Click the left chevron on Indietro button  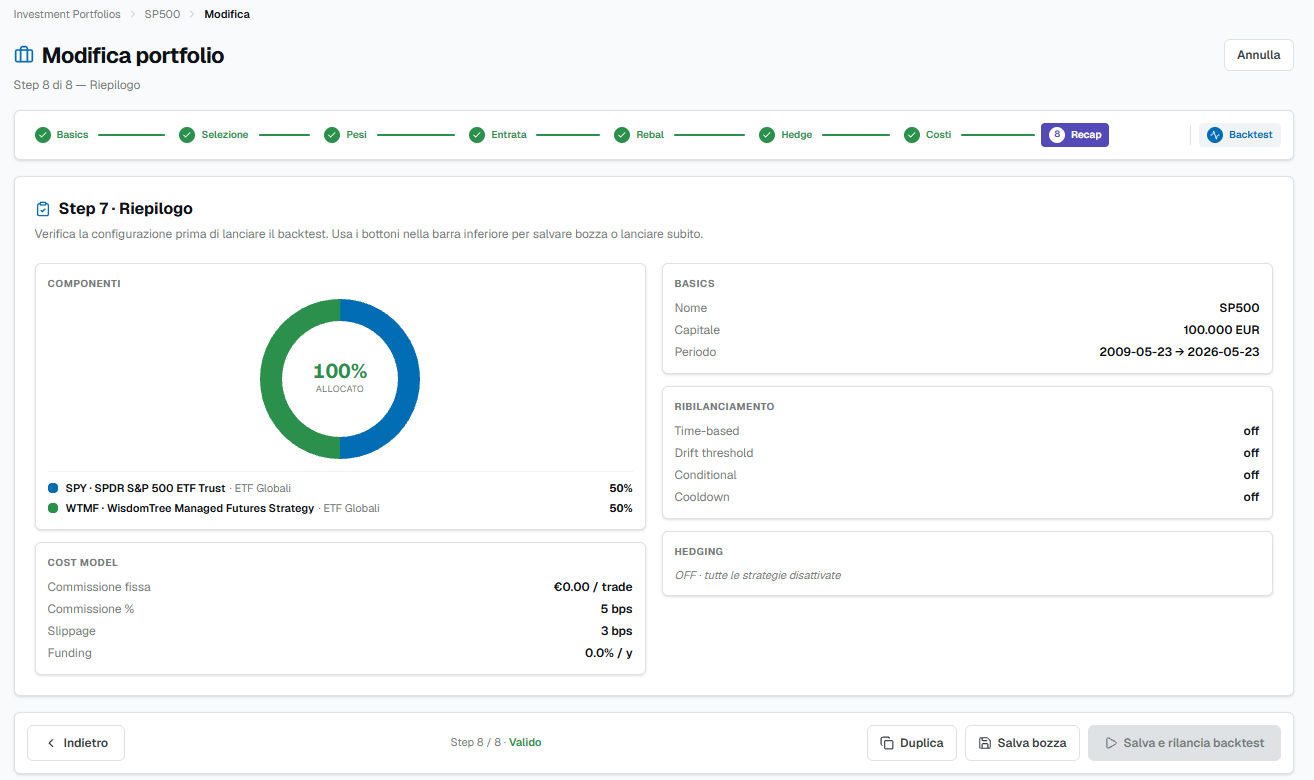pyautogui.click(x=51, y=743)
